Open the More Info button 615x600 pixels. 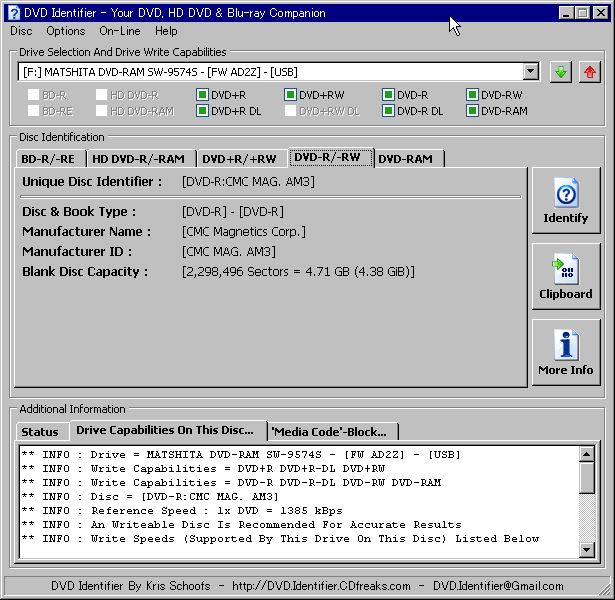(x=566, y=353)
